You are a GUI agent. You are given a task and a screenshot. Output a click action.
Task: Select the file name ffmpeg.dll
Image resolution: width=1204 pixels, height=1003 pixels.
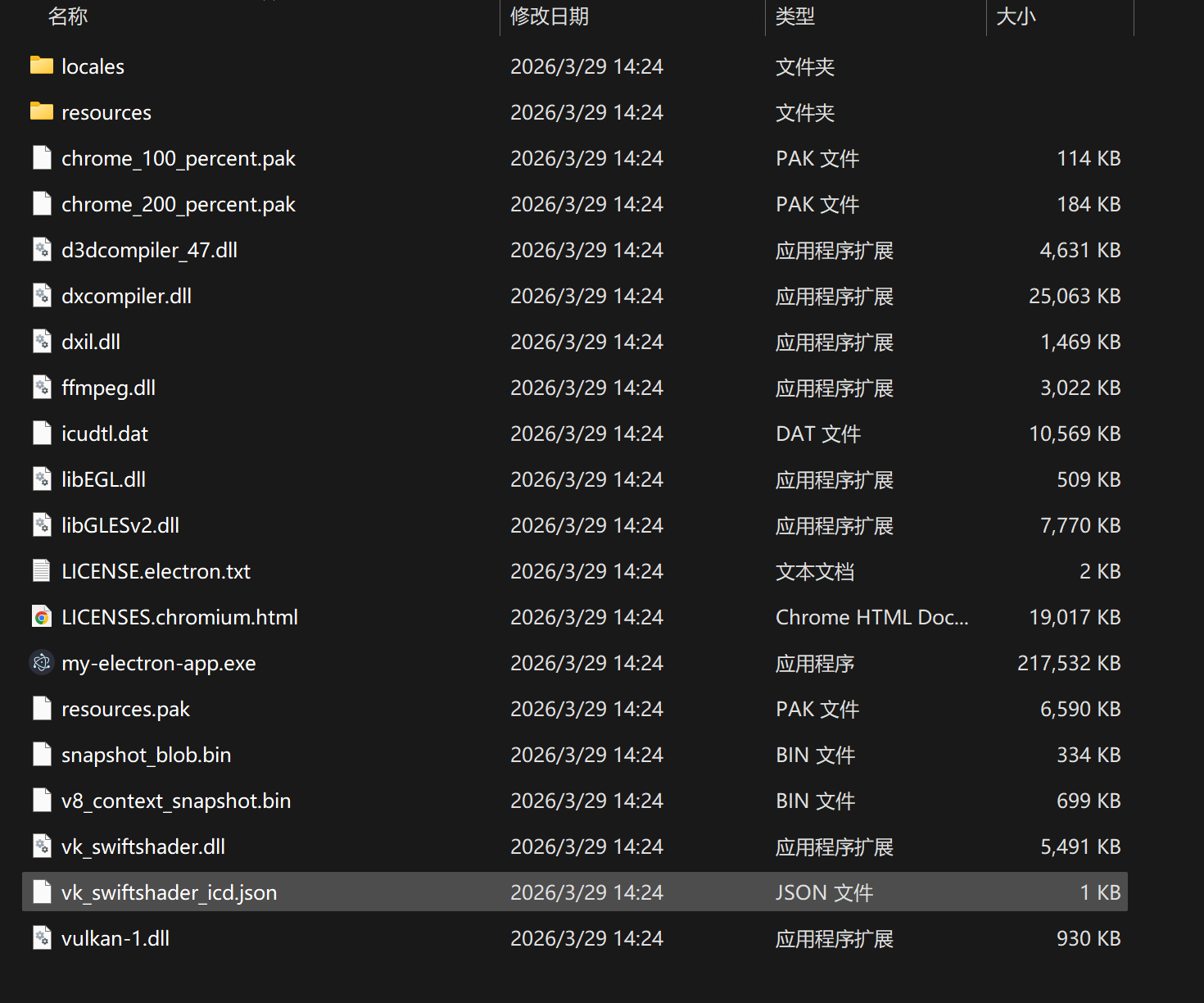(109, 388)
